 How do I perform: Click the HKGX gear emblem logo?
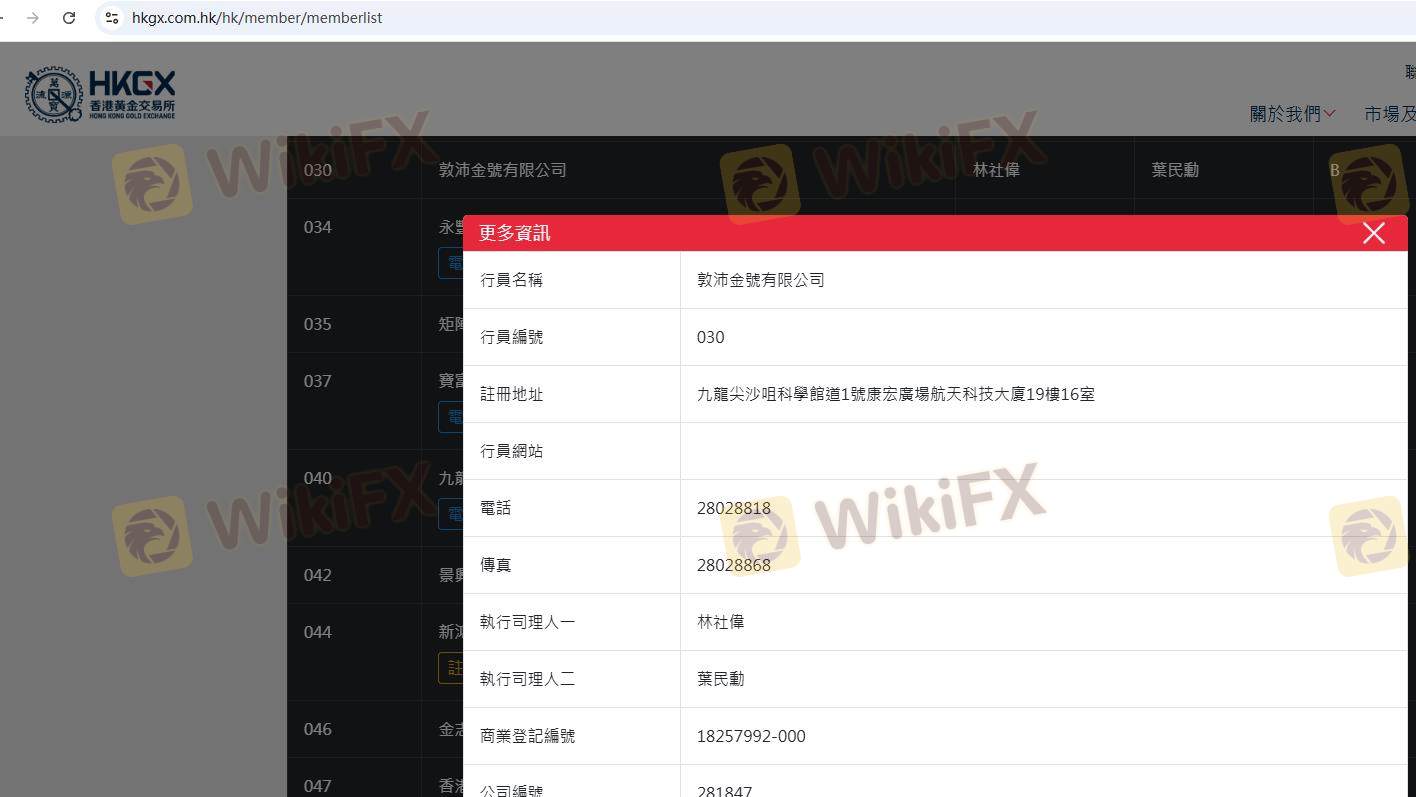click(x=54, y=95)
